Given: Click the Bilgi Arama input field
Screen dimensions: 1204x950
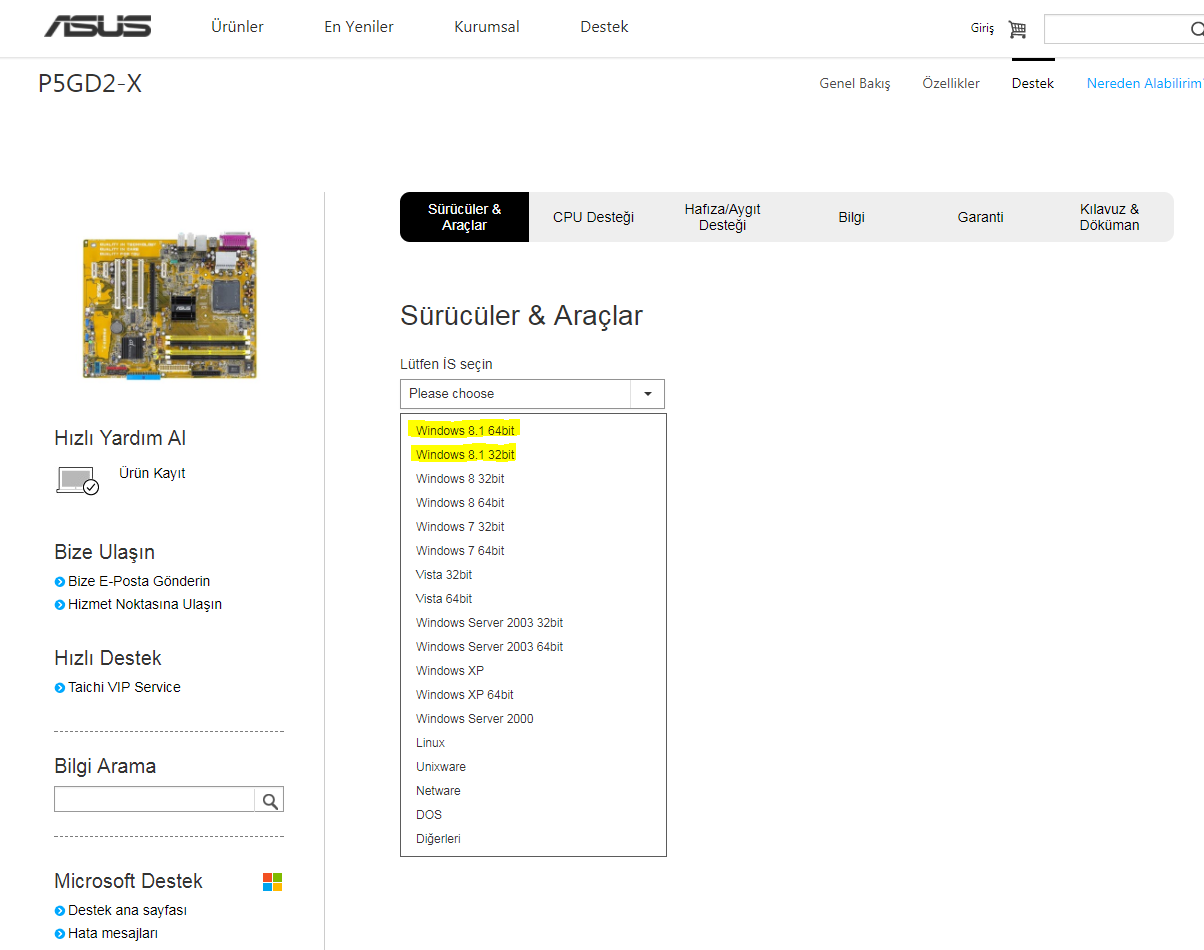Looking at the screenshot, I should (x=155, y=800).
